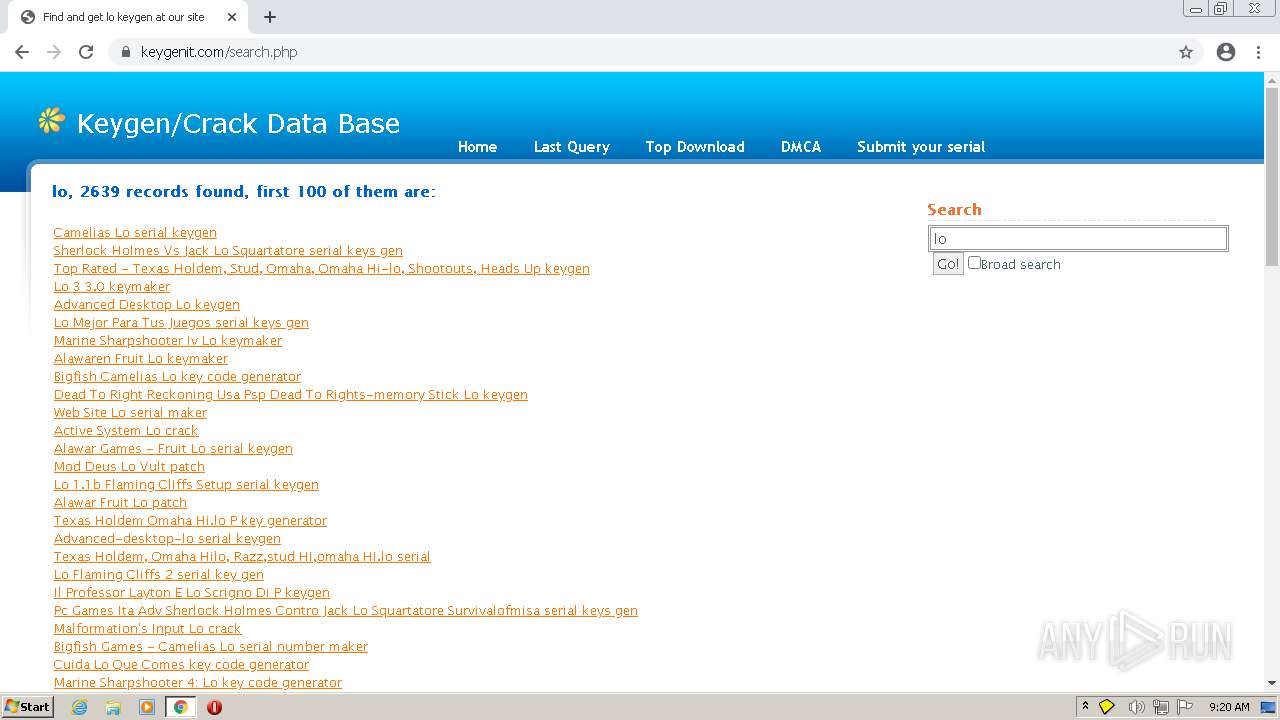Open red Opera-style taskbar icon
Screen dimensions: 1280x720
click(214, 707)
